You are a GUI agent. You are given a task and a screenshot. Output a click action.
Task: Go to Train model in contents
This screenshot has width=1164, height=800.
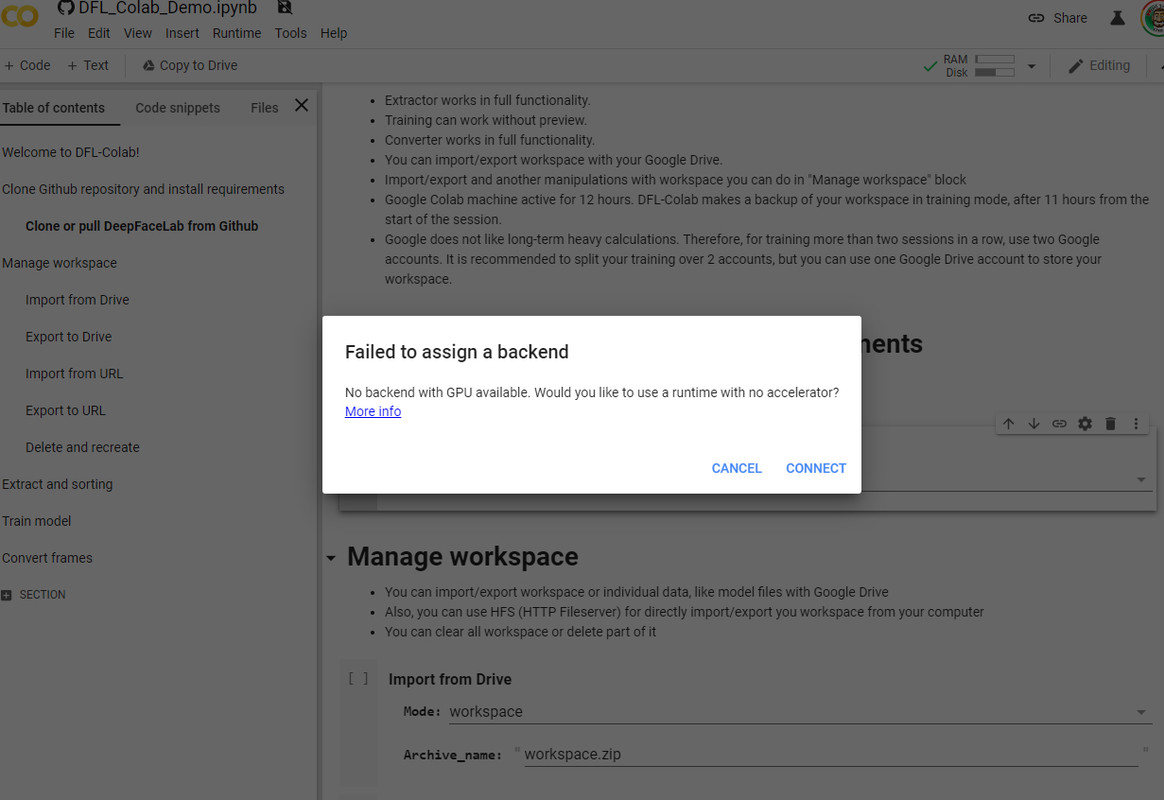(36, 521)
